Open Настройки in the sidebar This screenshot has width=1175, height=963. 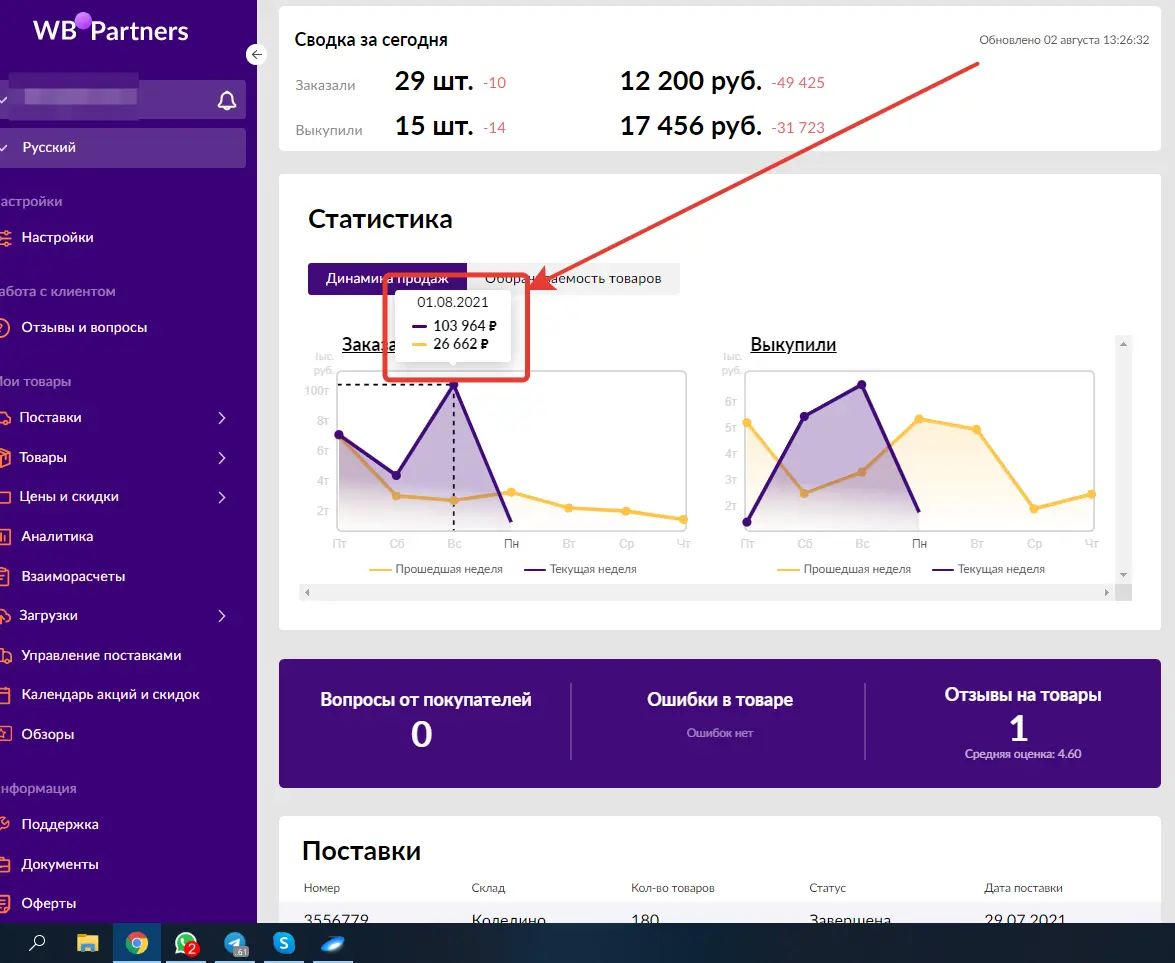click(x=57, y=238)
